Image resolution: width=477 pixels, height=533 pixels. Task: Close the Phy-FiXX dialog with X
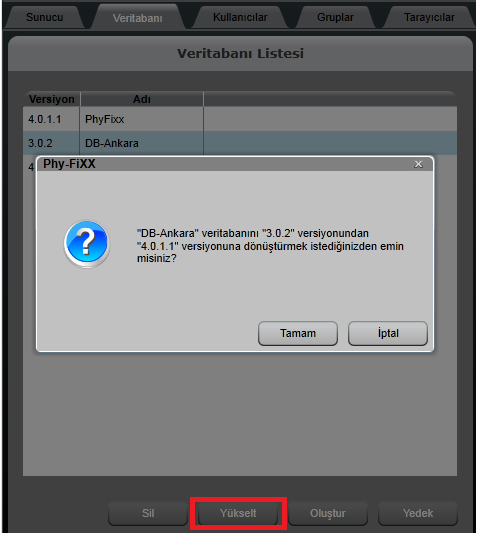418,164
